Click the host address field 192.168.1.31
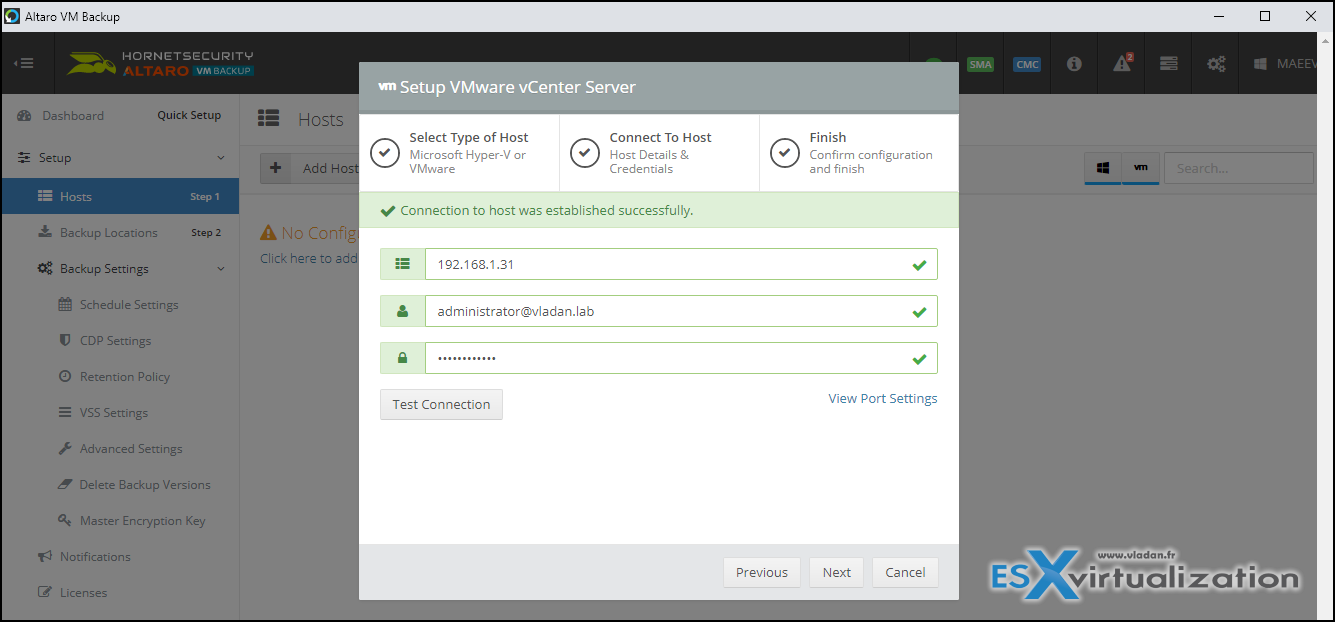The width and height of the screenshot is (1335, 622). (x=681, y=264)
